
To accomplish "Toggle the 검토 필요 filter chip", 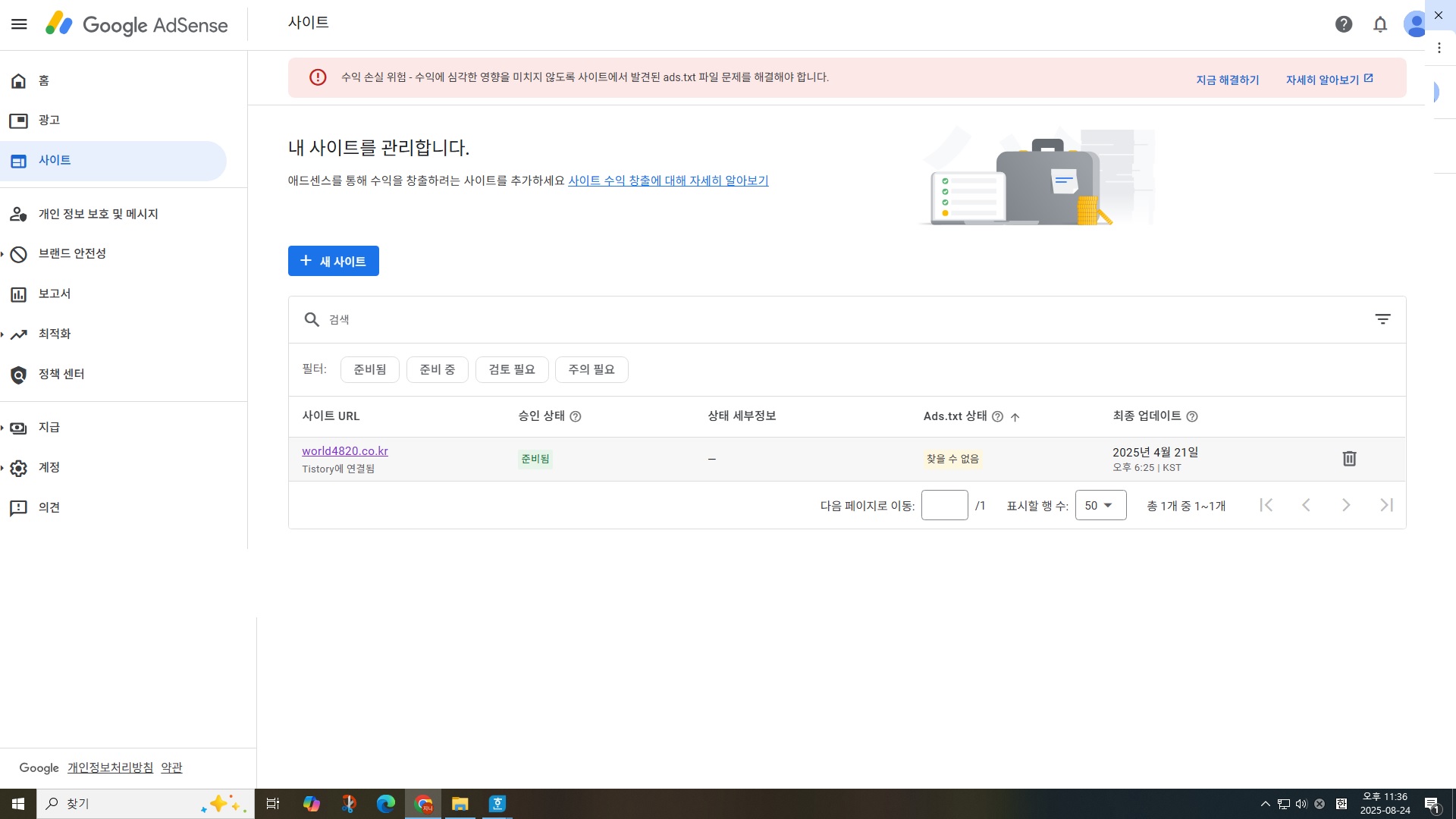I will point(512,369).
